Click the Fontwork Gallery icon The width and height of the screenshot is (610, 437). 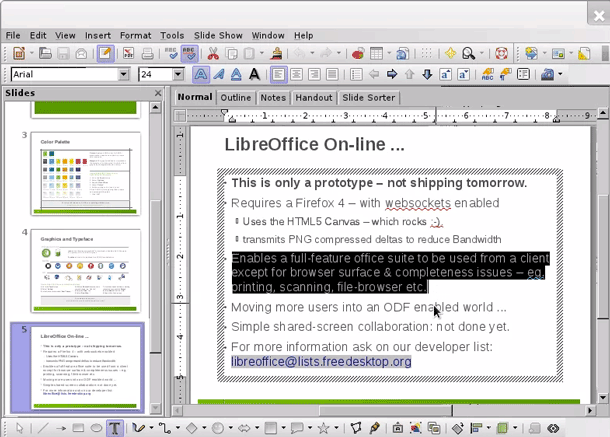click(397, 428)
